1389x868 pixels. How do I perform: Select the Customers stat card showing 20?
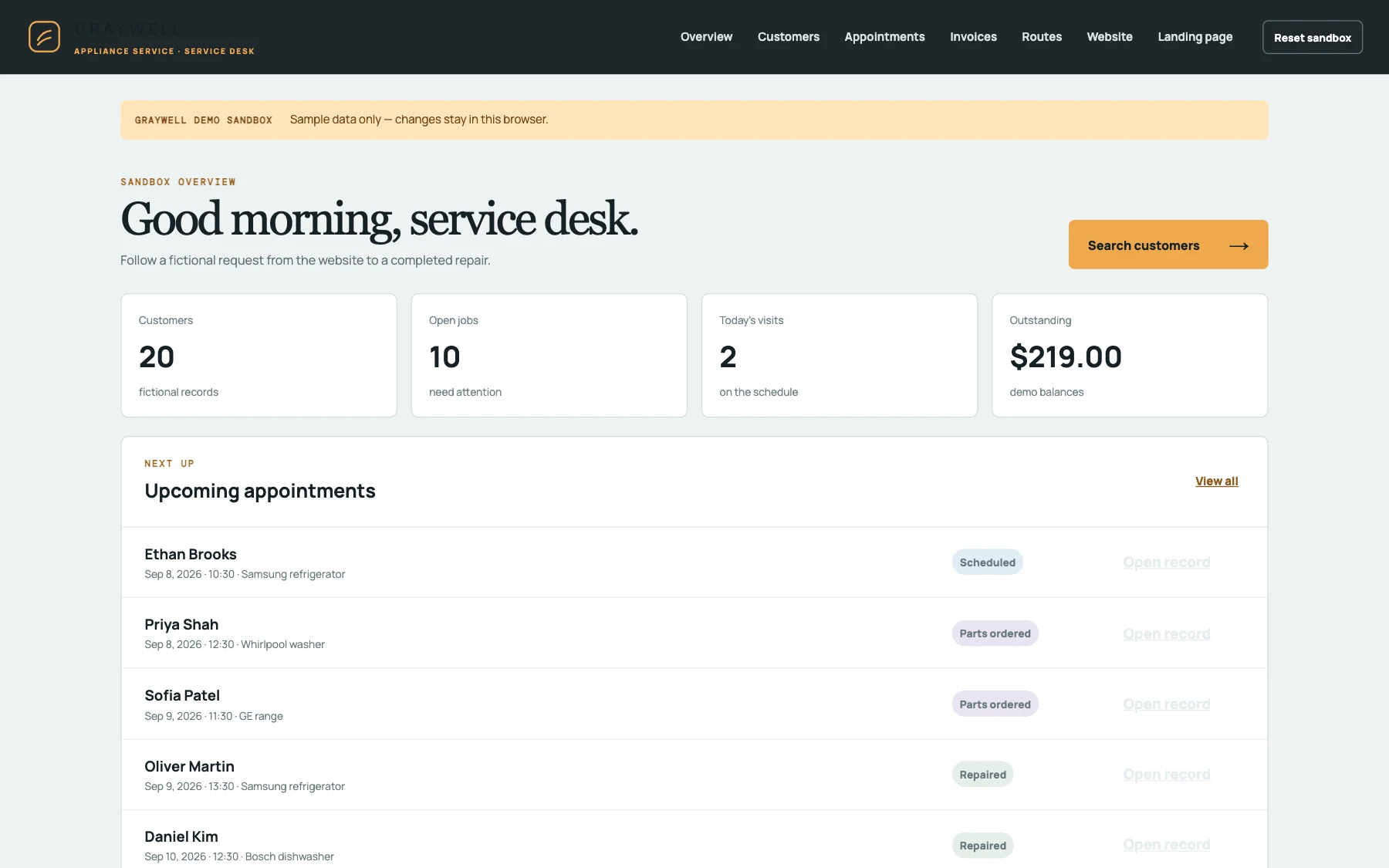[259, 356]
